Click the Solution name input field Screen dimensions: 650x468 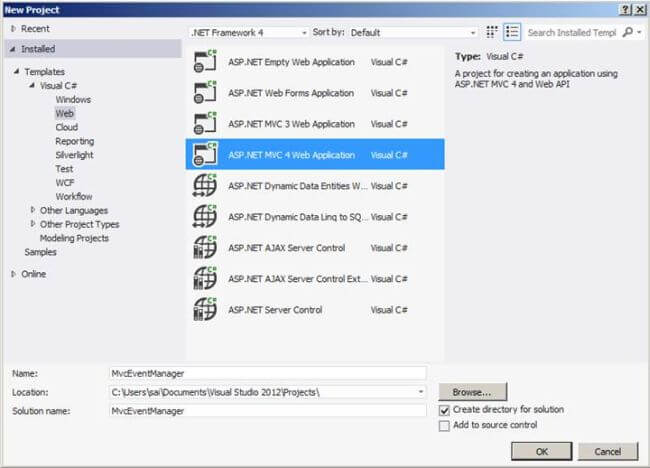[x=268, y=411]
